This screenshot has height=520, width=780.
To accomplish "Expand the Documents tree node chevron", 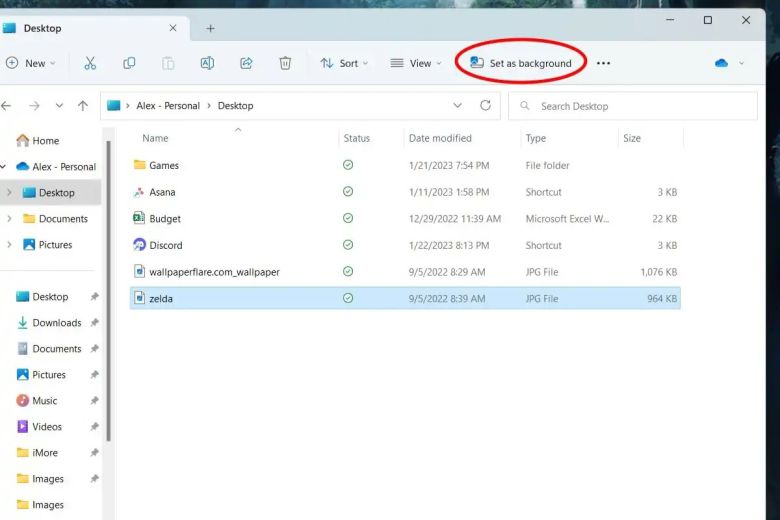I will (9, 219).
